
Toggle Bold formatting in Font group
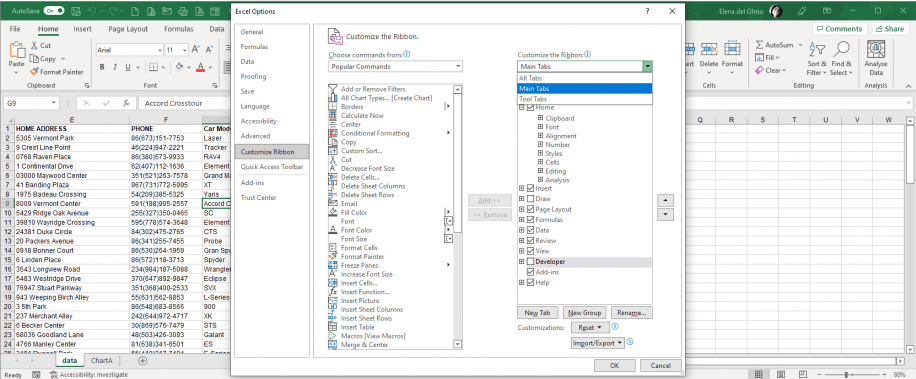pyautogui.click(x=102, y=67)
